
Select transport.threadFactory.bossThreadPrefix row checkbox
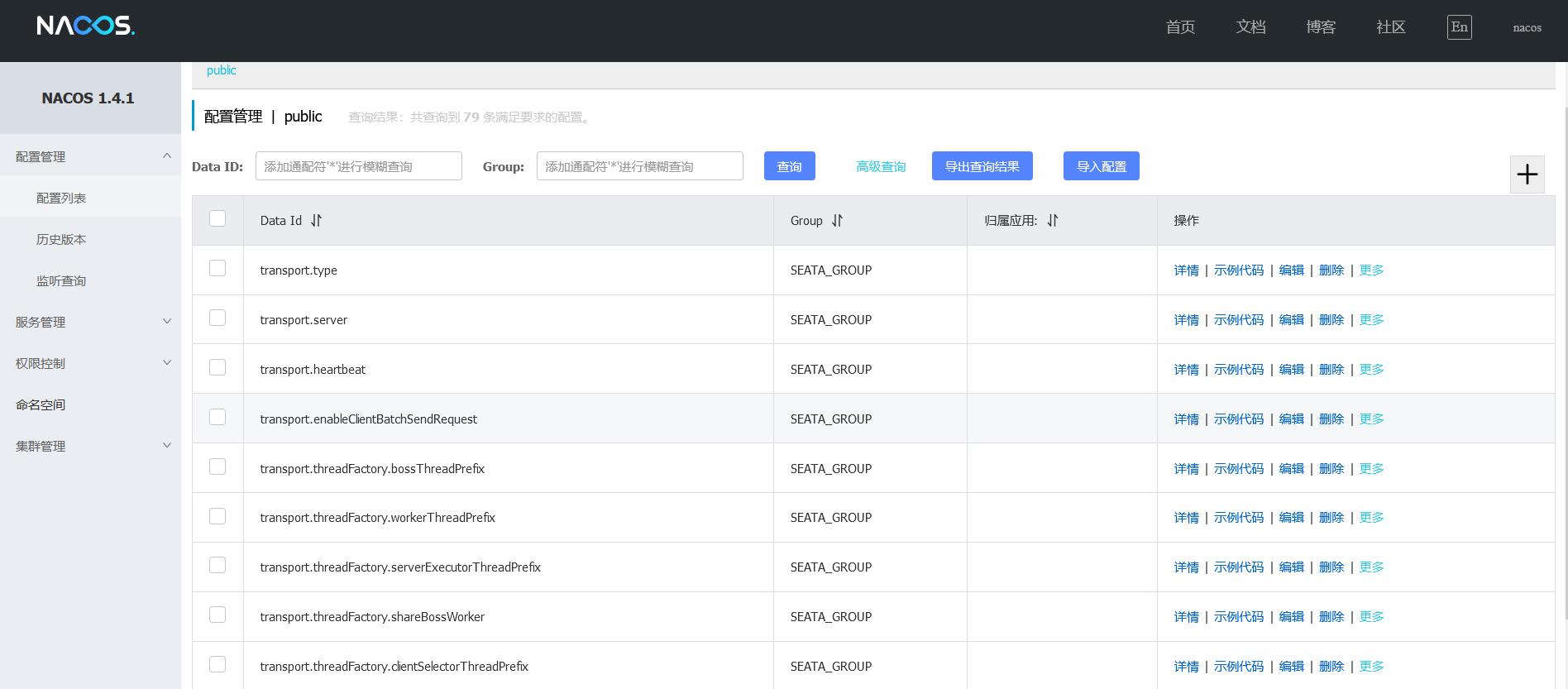218,467
